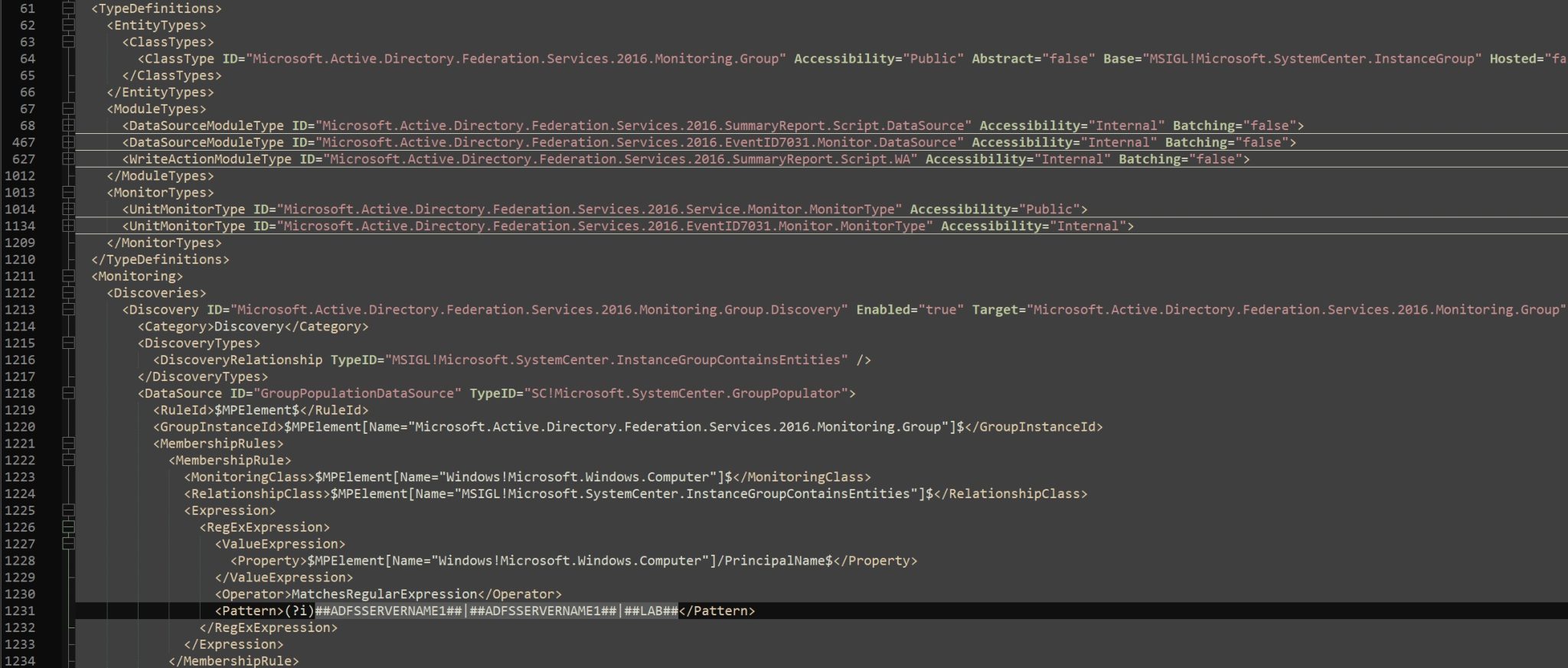This screenshot has width=1568, height=668.
Task: Collapse the Expression fold on line 1225
Action: click(x=68, y=510)
